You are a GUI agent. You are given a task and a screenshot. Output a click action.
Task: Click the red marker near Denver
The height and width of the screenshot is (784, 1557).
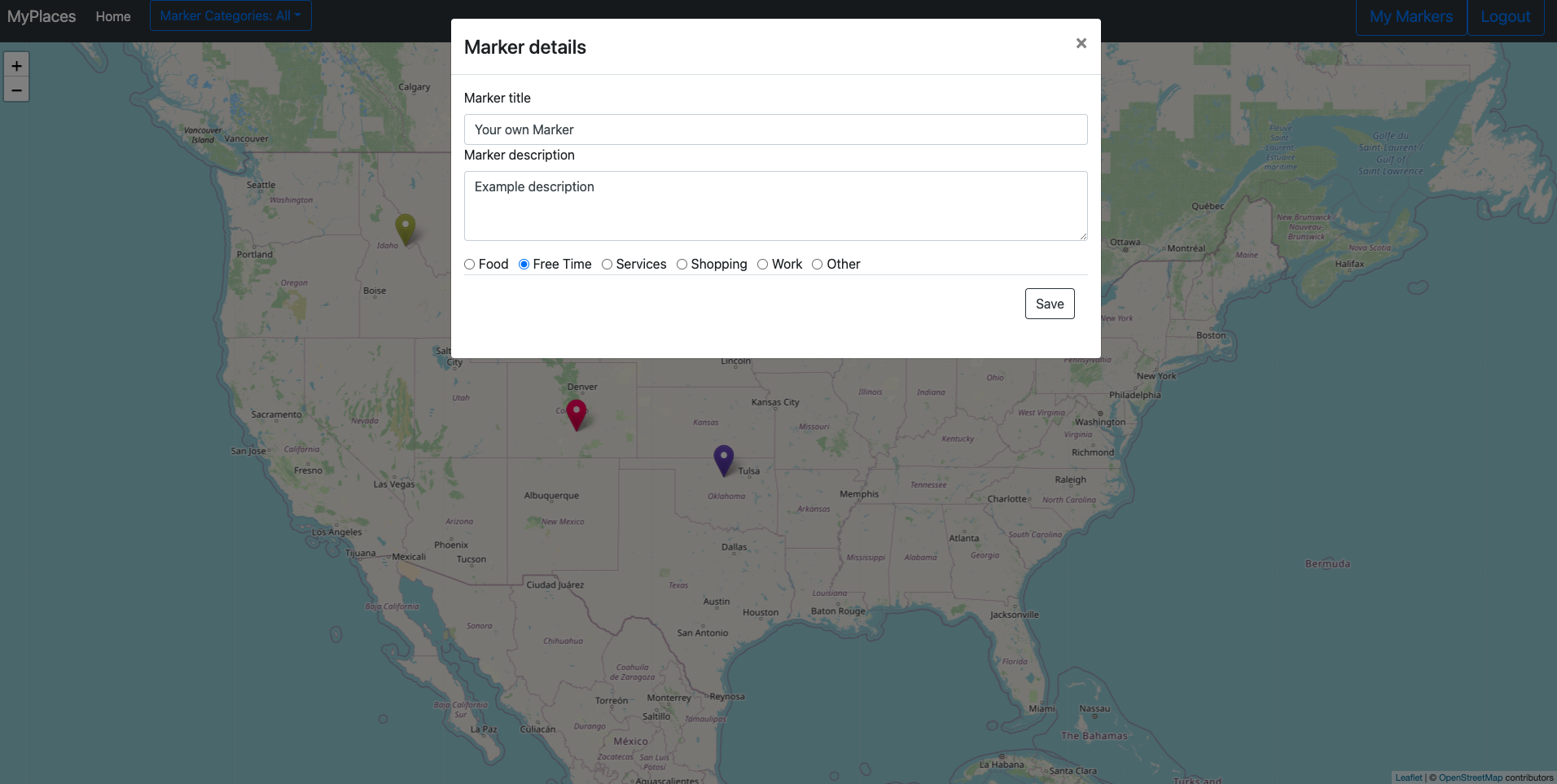click(577, 414)
